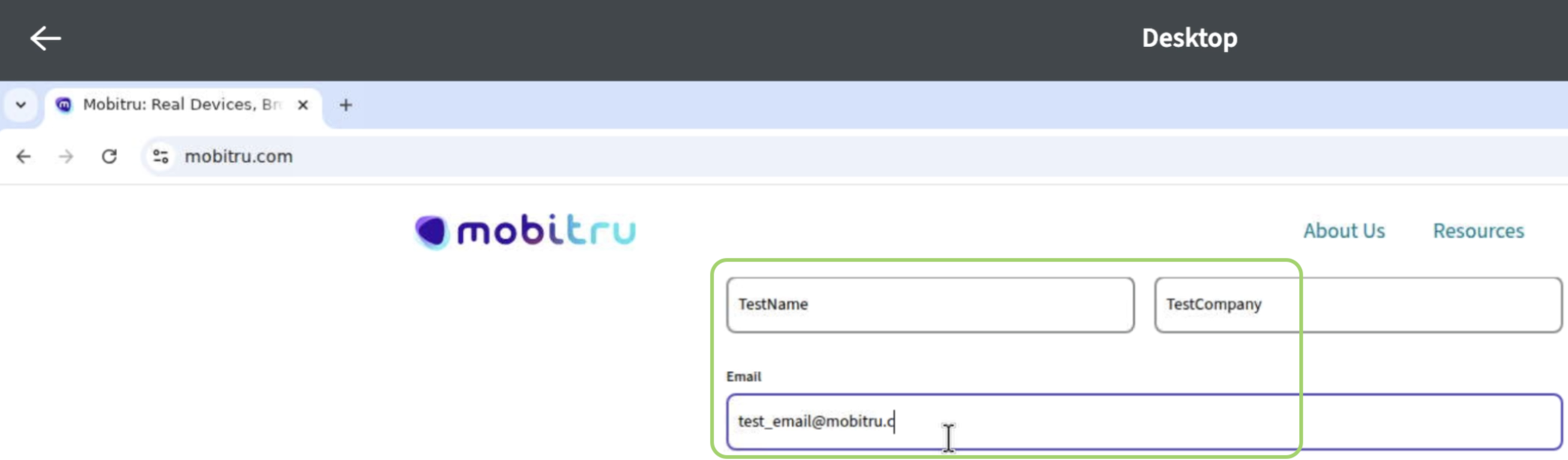View site information icon beside URL
1568x460 pixels.
[x=160, y=157]
